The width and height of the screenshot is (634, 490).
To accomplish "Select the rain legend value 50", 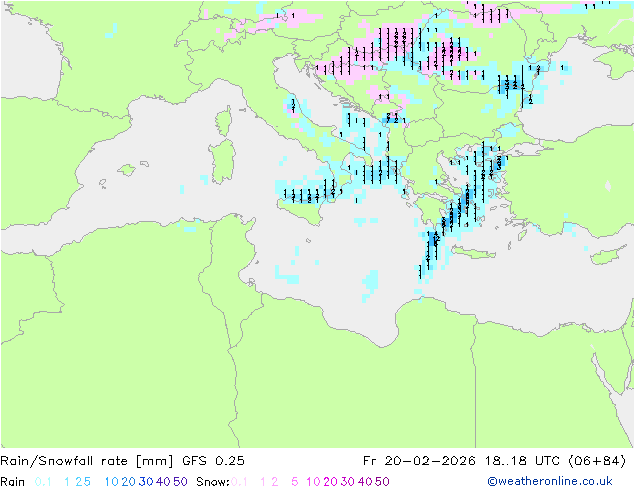I will (180, 482).
